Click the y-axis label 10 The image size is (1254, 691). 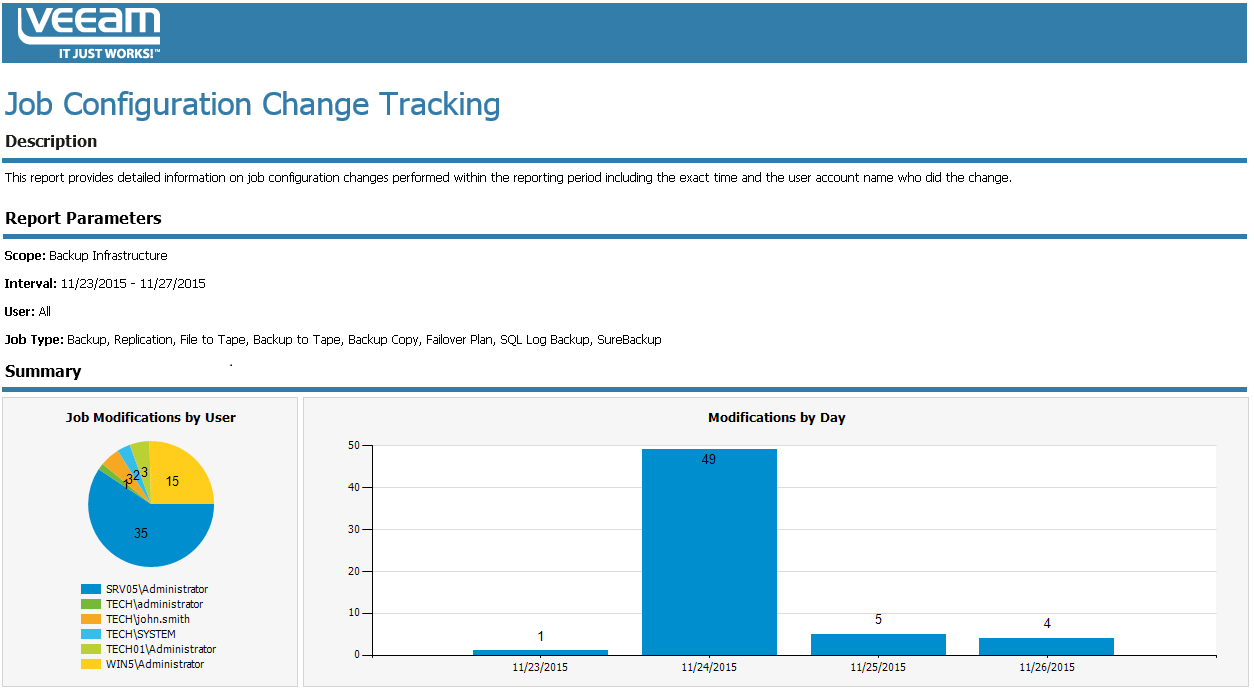354,613
